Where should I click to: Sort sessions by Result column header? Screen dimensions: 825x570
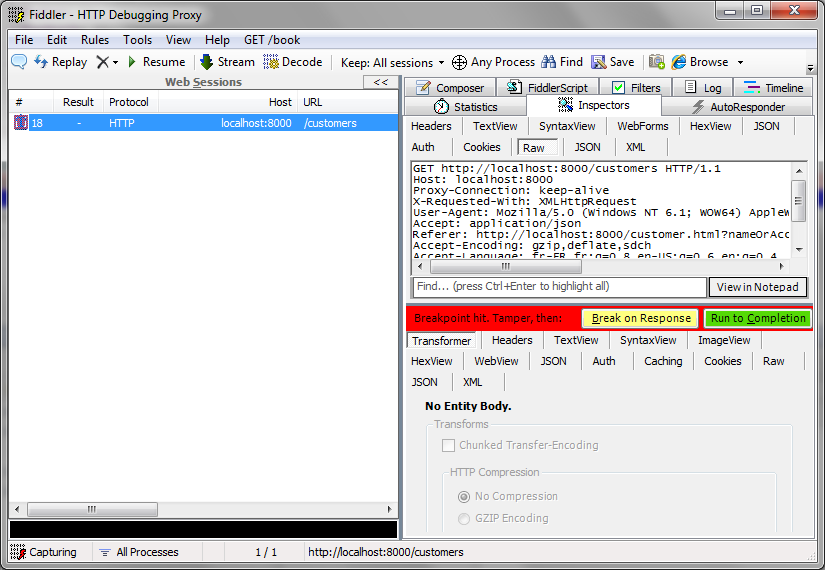coord(78,102)
